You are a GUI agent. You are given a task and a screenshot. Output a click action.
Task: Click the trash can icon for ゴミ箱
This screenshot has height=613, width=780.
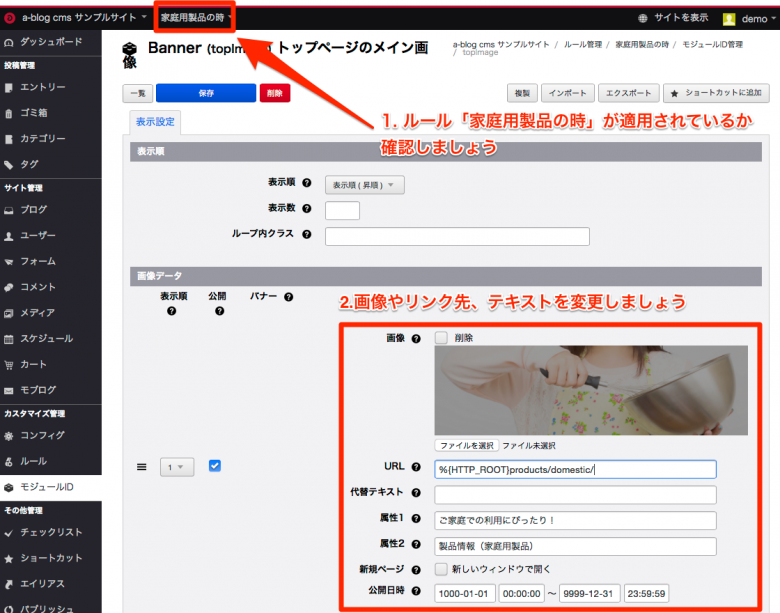[9, 113]
